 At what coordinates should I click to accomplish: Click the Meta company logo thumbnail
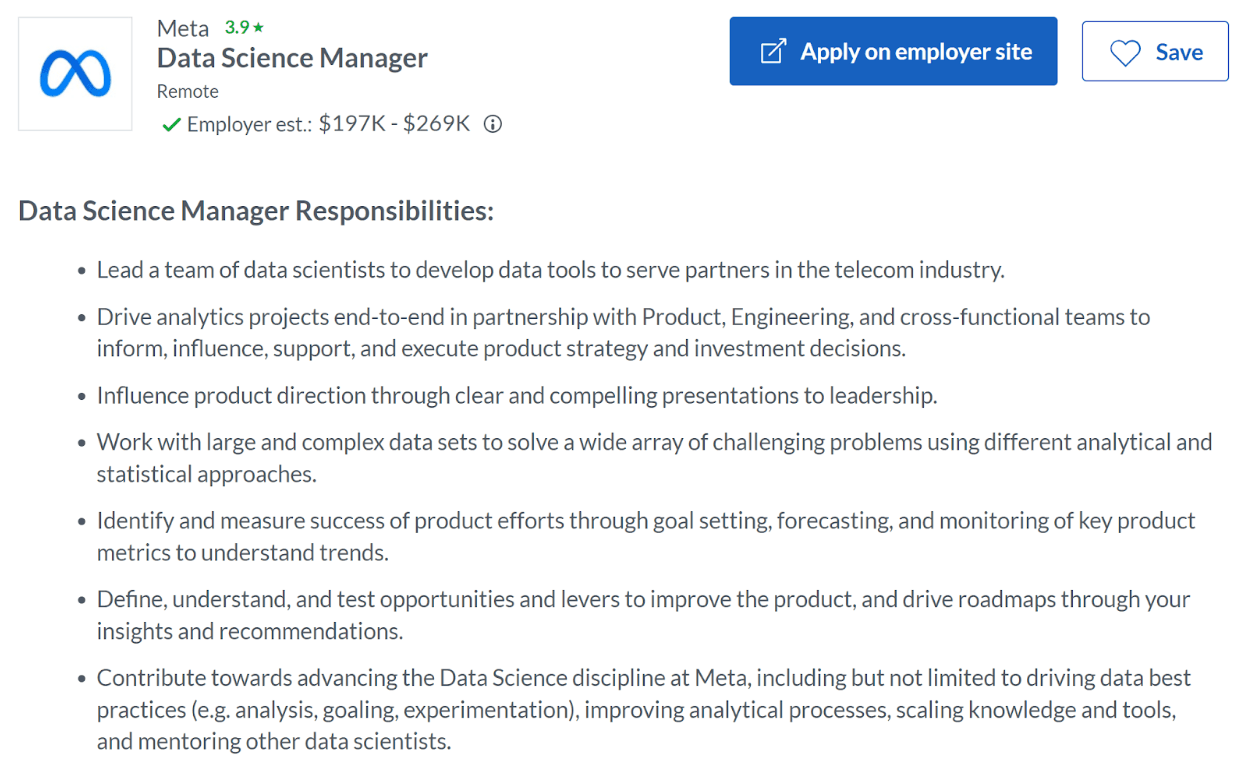[x=74, y=73]
